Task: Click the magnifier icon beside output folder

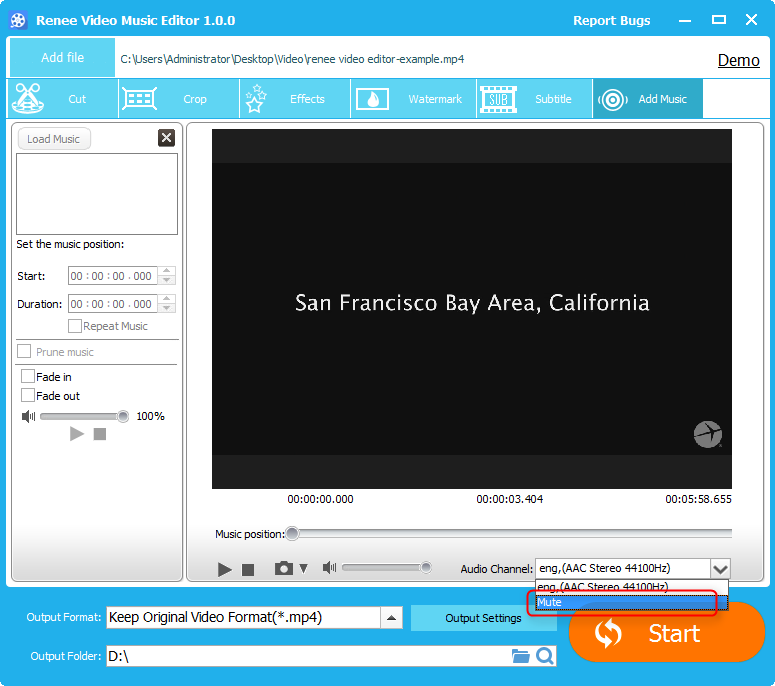Action: [545, 656]
